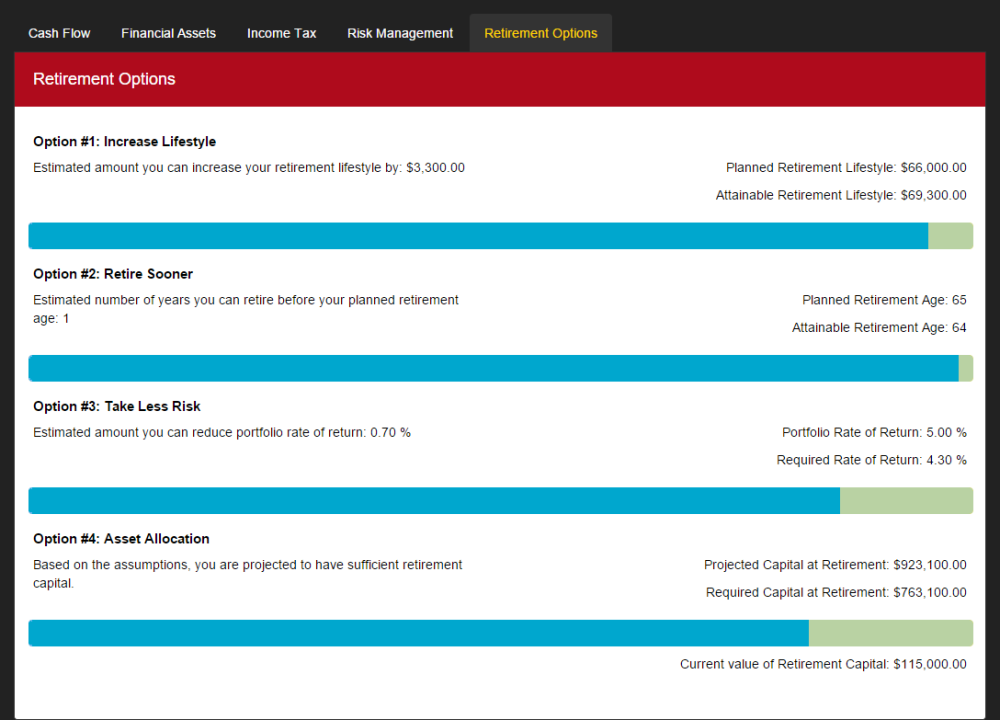Select the Option #3: Take Less Risk heading
This screenshot has width=1000, height=720.
116,406
